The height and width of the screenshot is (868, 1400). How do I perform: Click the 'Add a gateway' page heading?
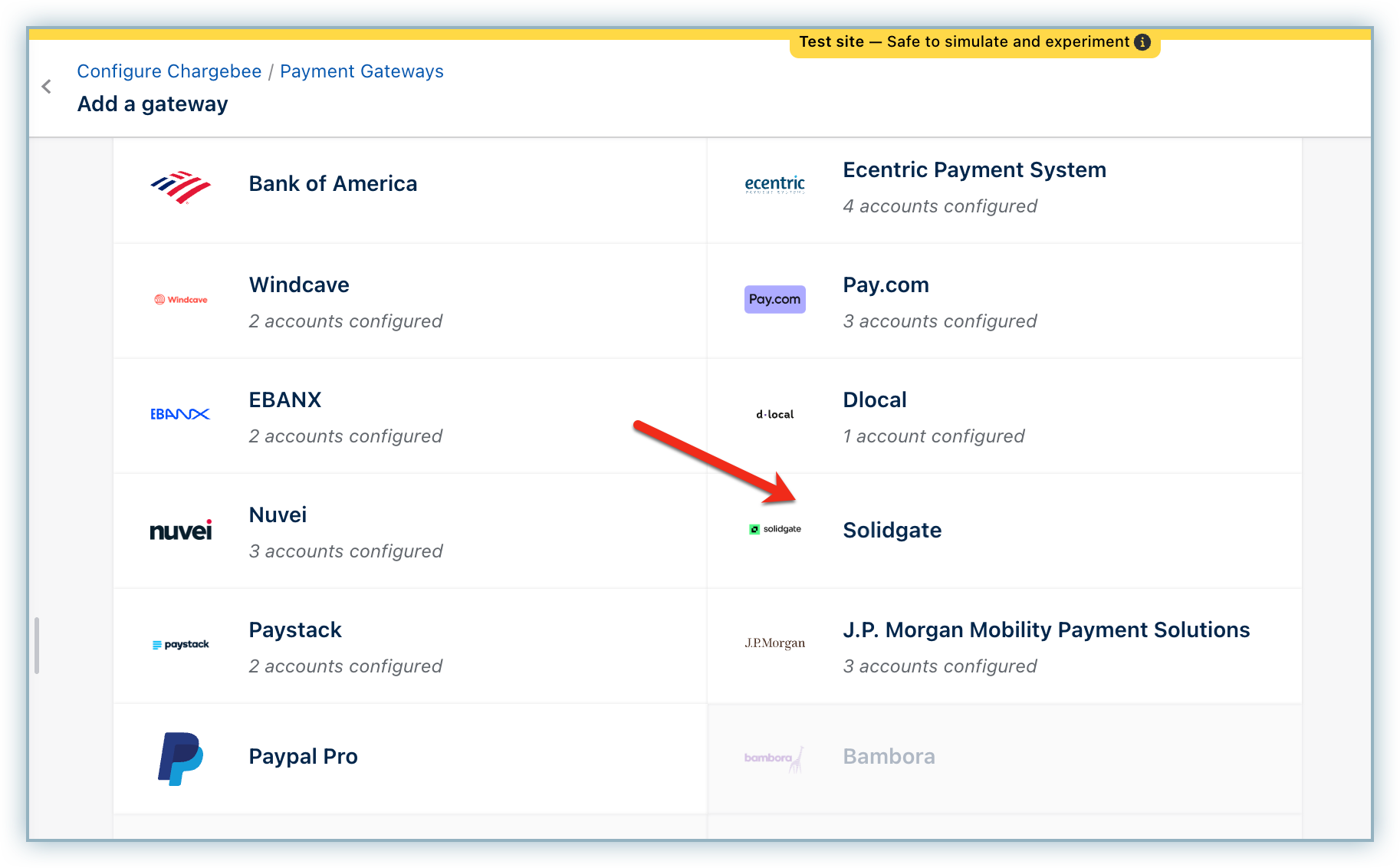tap(153, 104)
